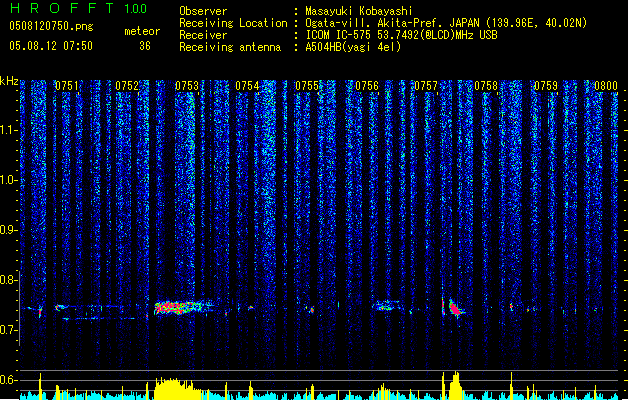
Task: Click the Receiver field label
Action: point(203,35)
